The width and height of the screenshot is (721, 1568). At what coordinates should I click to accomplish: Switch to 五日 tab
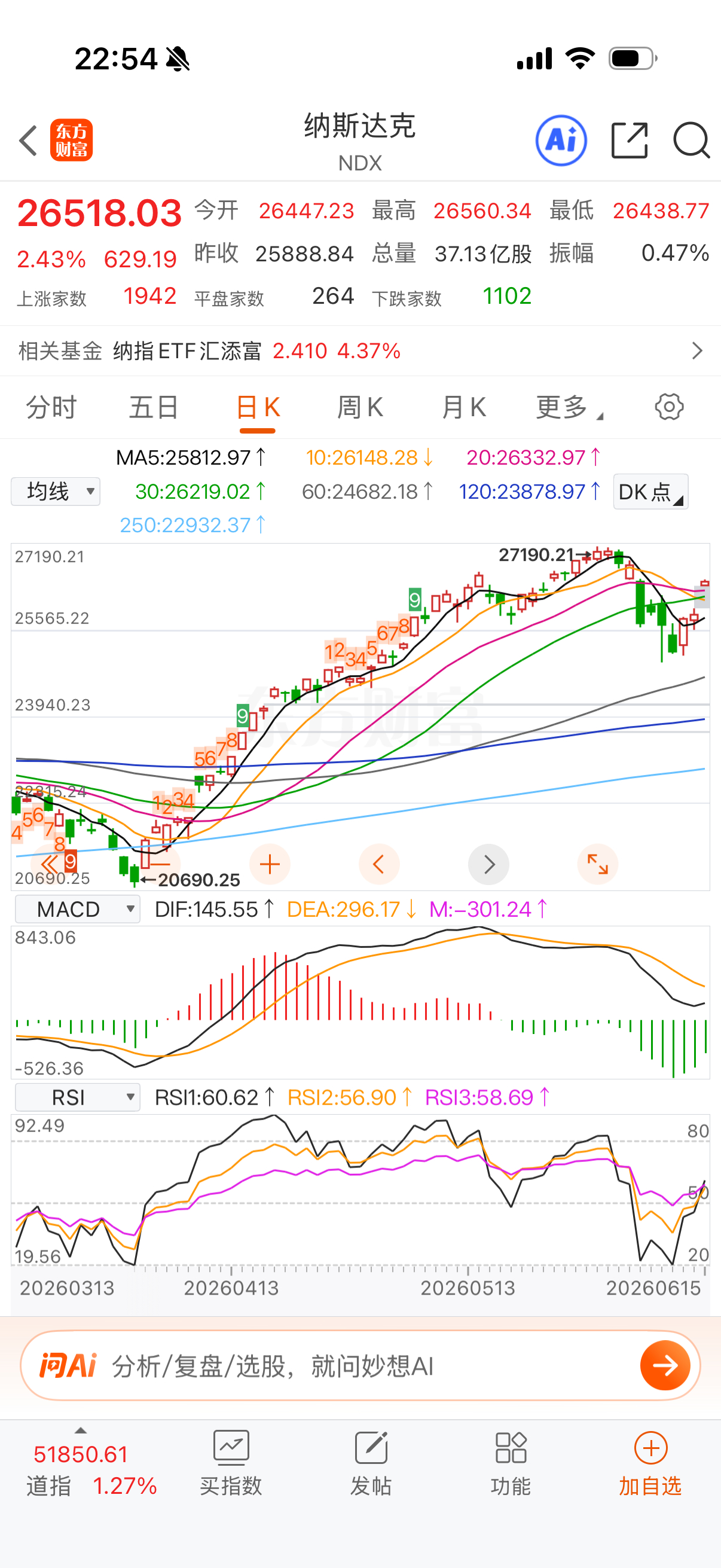click(154, 407)
